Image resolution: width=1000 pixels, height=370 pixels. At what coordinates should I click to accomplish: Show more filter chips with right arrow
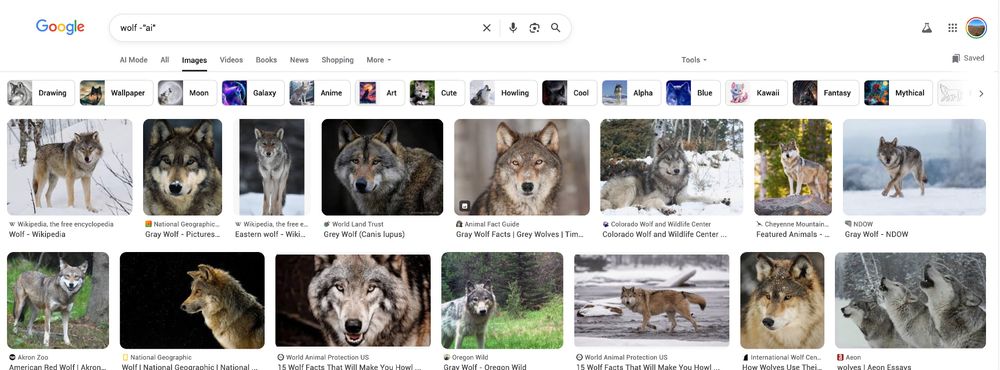tap(981, 93)
